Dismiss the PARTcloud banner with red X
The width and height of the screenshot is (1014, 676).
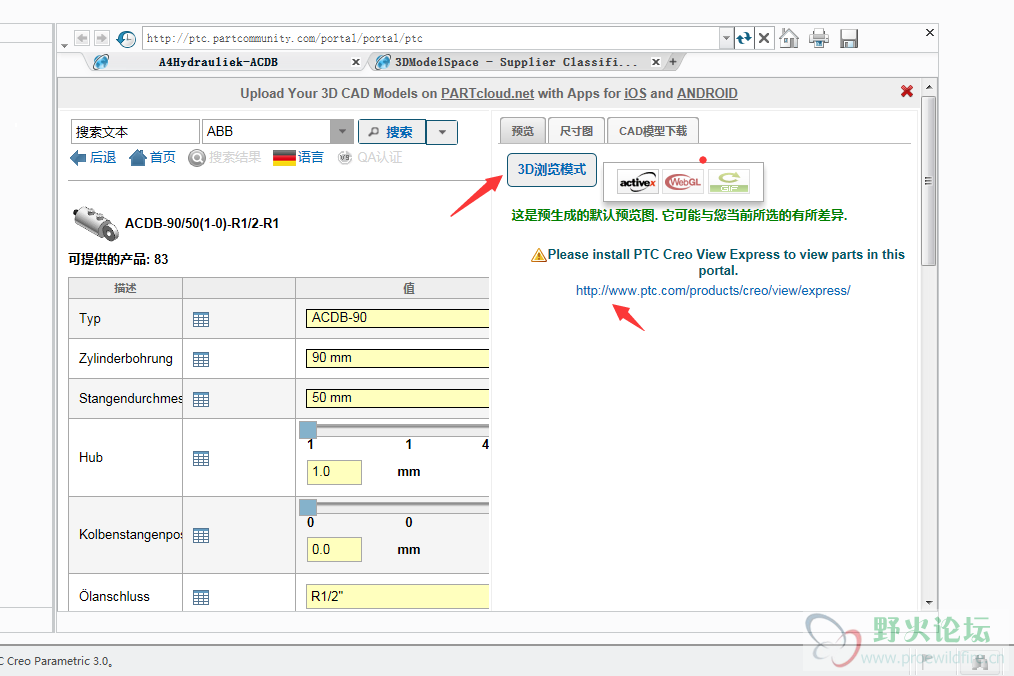907,92
